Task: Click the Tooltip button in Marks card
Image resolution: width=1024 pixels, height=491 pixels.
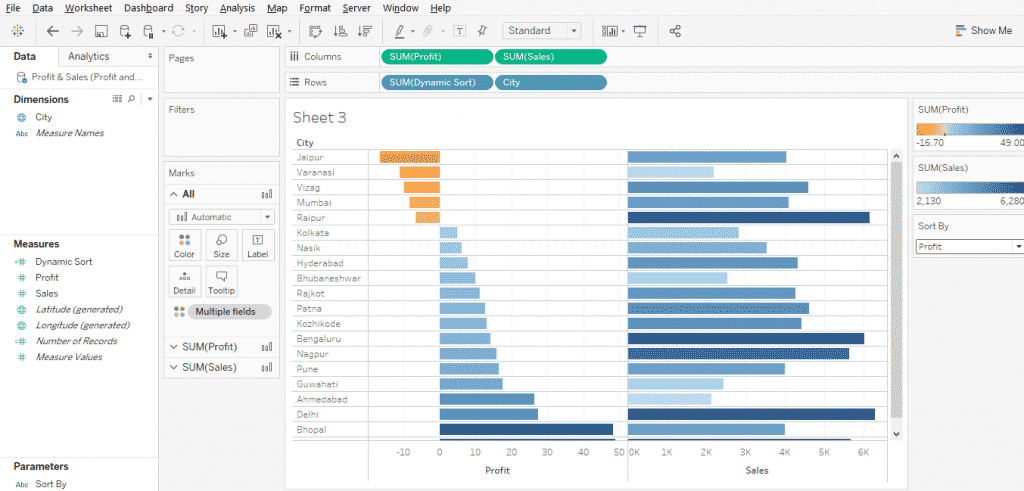Action: click(x=222, y=282)
